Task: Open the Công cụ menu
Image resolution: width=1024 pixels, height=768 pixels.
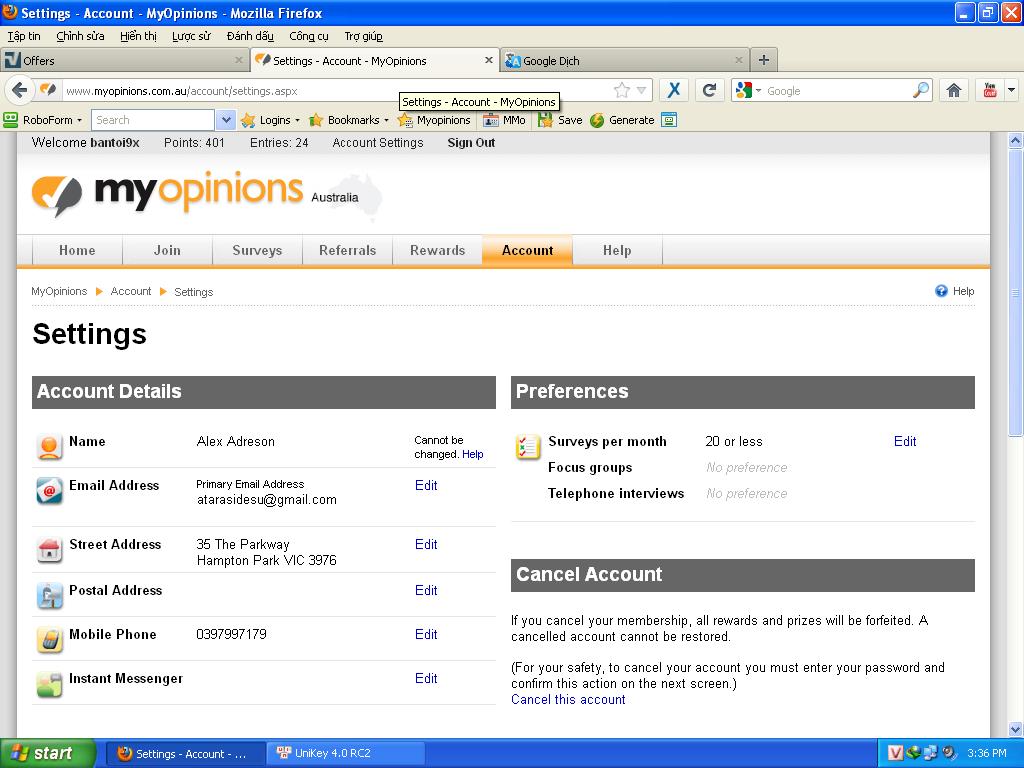Action: coord(309,36)
